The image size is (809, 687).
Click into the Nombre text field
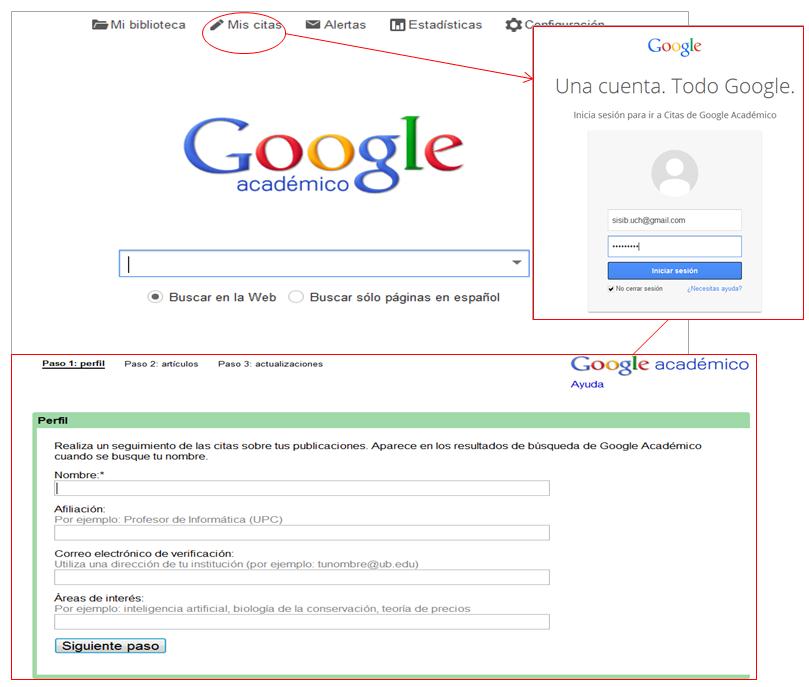(302, 488)
